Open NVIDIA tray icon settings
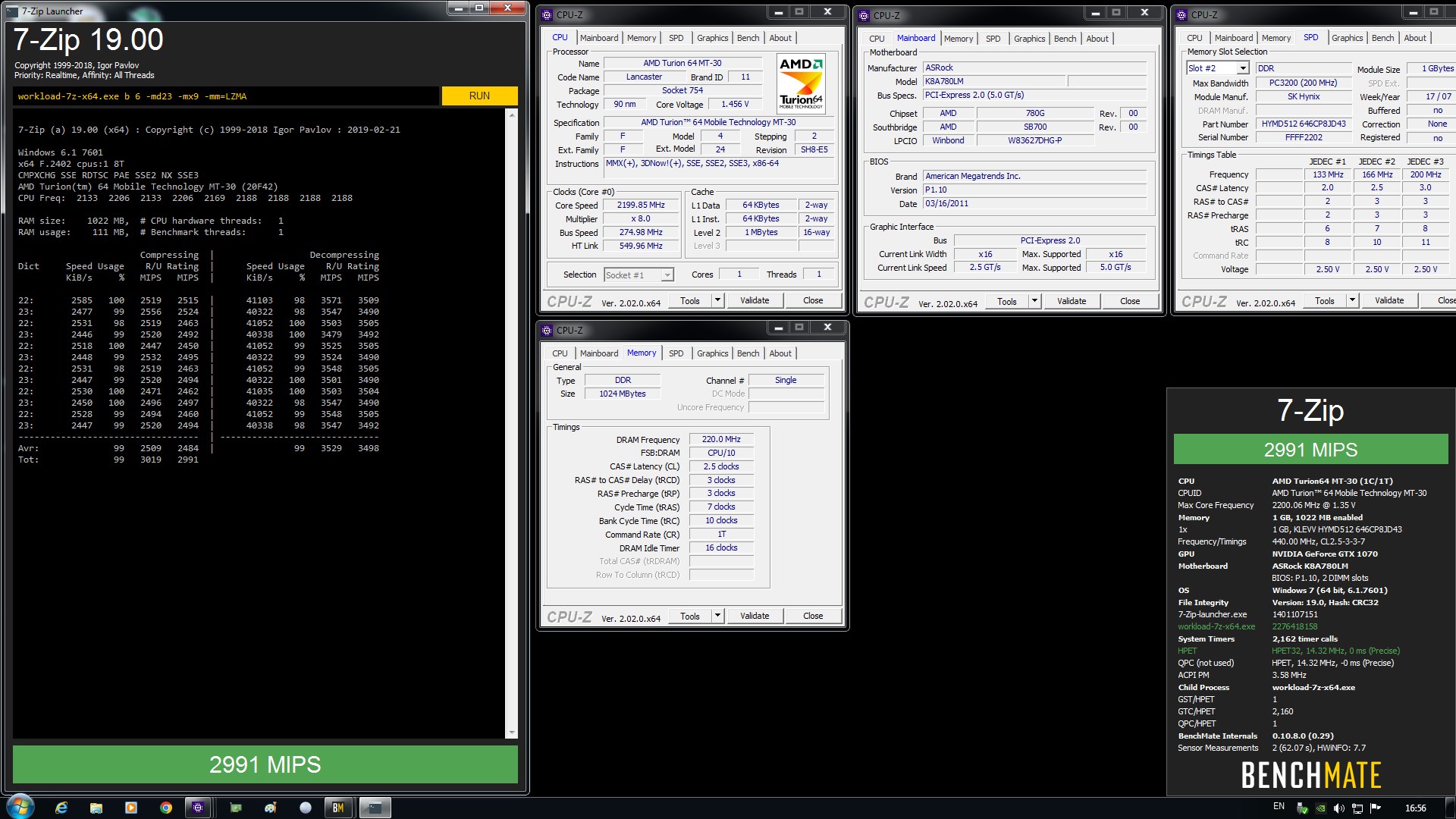1456x819 pixels. pos(1320,808)
